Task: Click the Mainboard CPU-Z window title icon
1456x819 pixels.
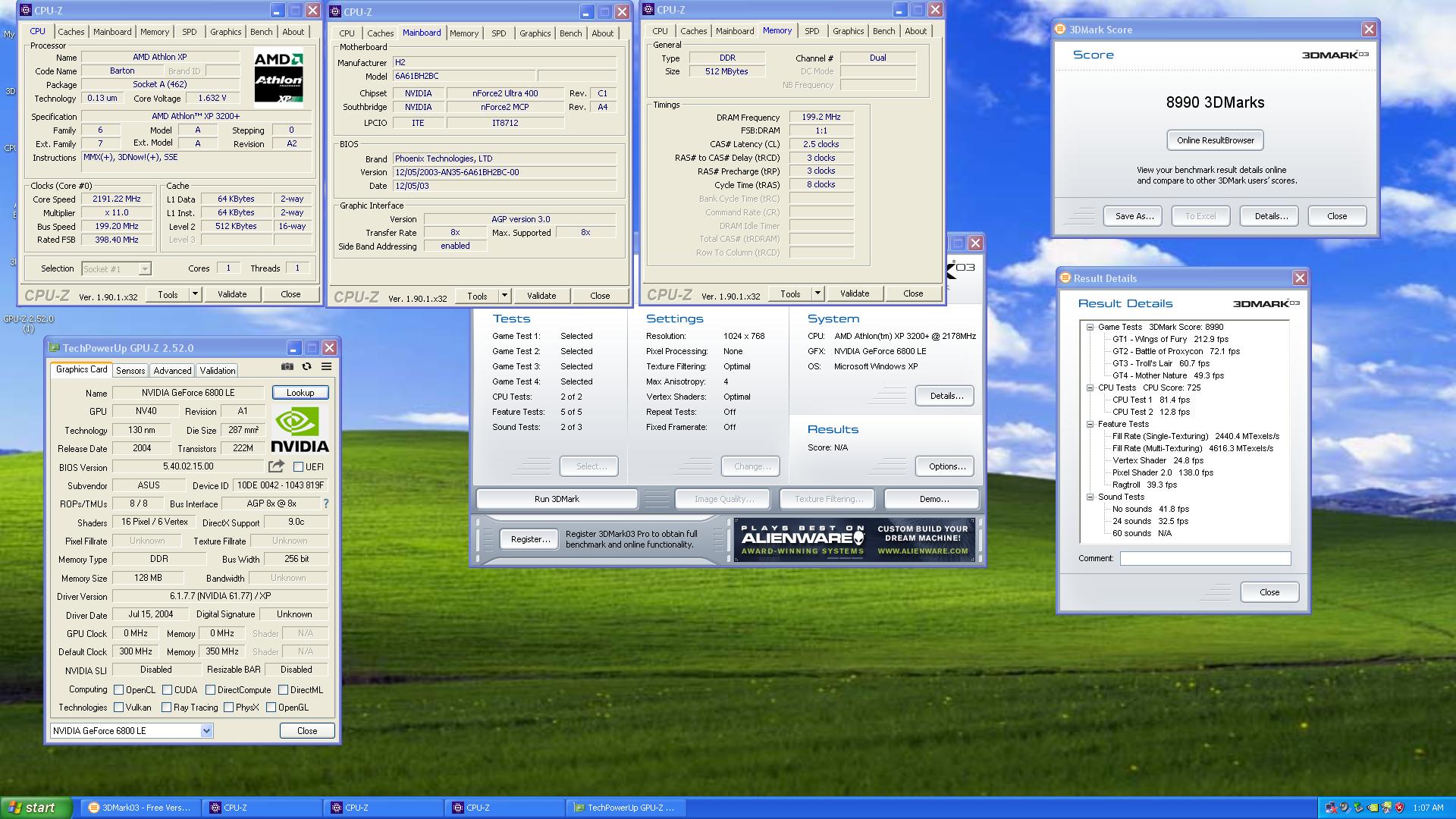Action: point(336,12)
